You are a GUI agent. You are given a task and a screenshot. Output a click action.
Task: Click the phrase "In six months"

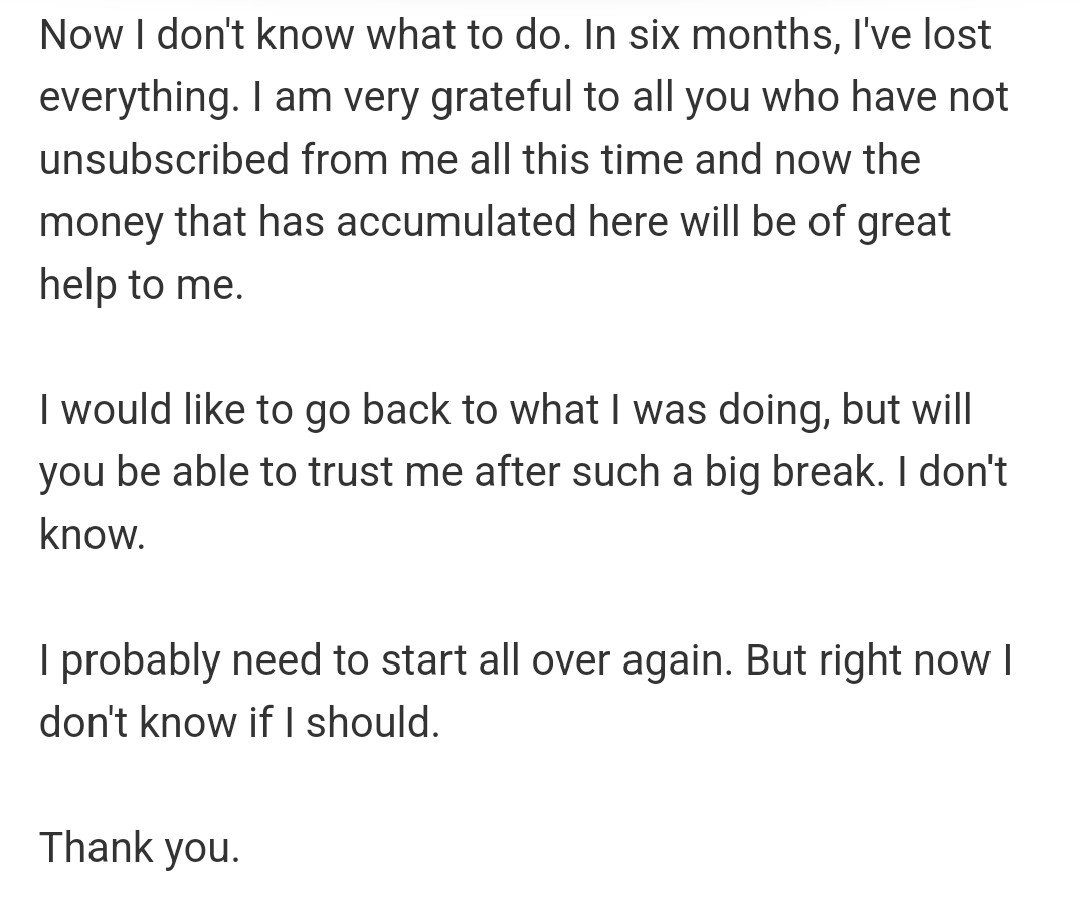click(x=708, y=34)
